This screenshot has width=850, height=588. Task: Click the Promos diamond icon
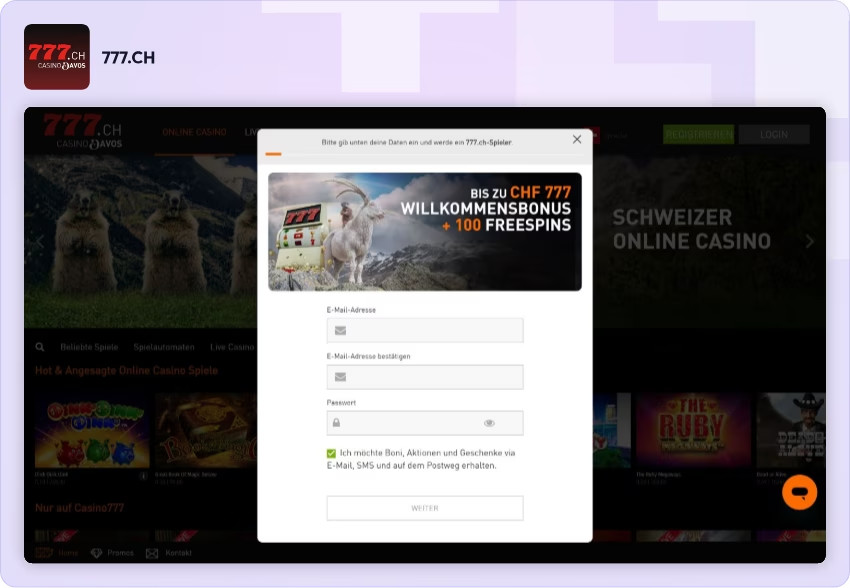click(96, 553)
